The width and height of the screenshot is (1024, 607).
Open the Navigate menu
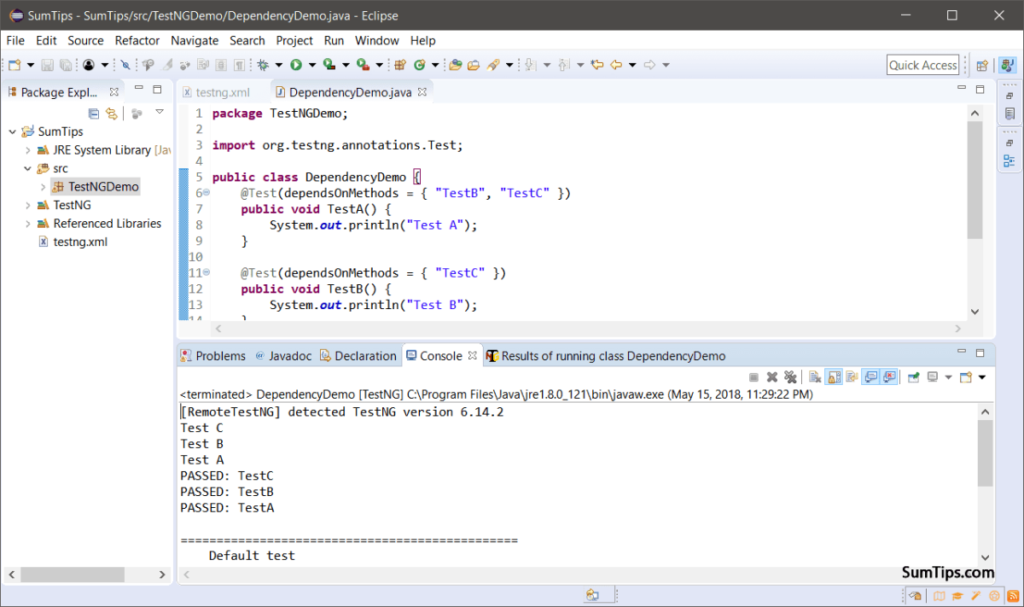pos(194,41)
